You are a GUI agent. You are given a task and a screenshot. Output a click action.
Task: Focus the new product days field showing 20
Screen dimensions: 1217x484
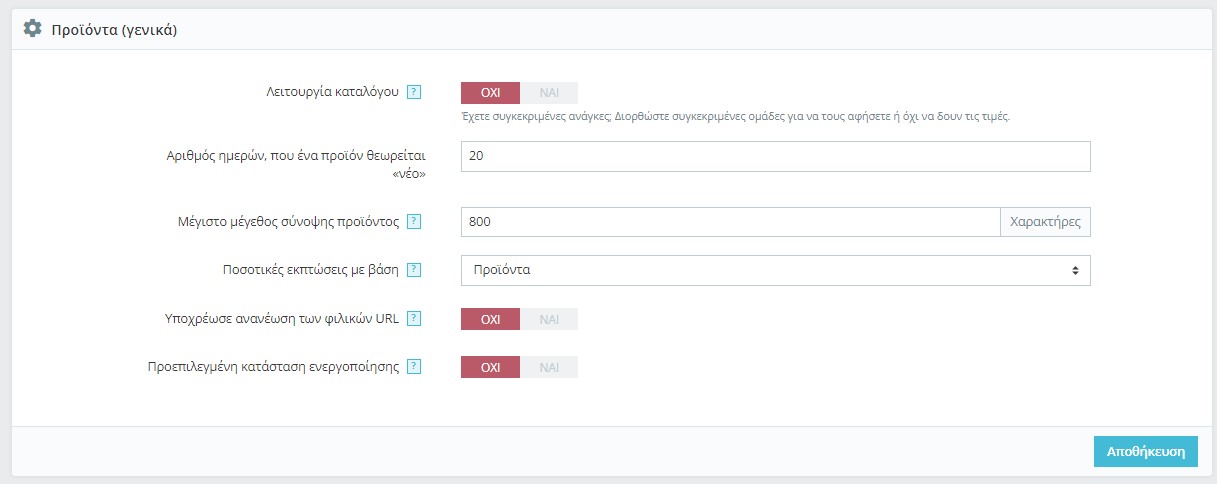[775, 156]
